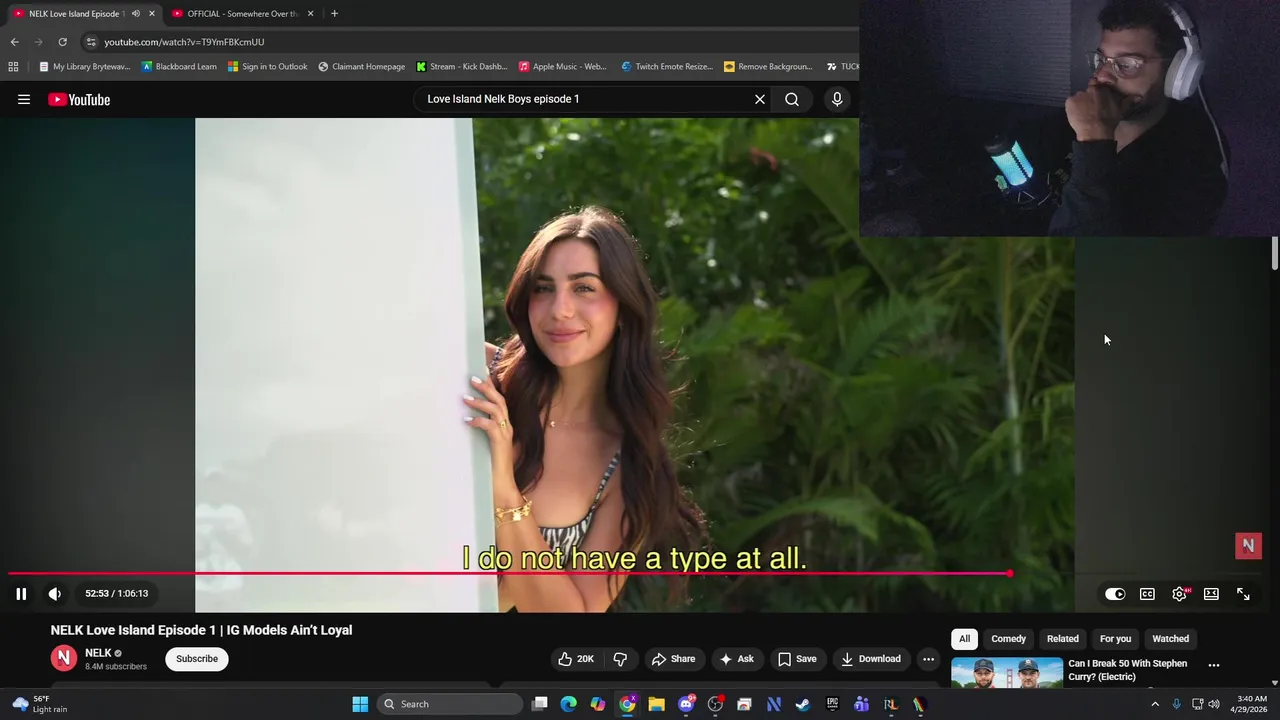Open the bookmarks apps grid icon
The height and width of the screenshot is (720, 1280).
pyautogui.click(x=13, y=67)
